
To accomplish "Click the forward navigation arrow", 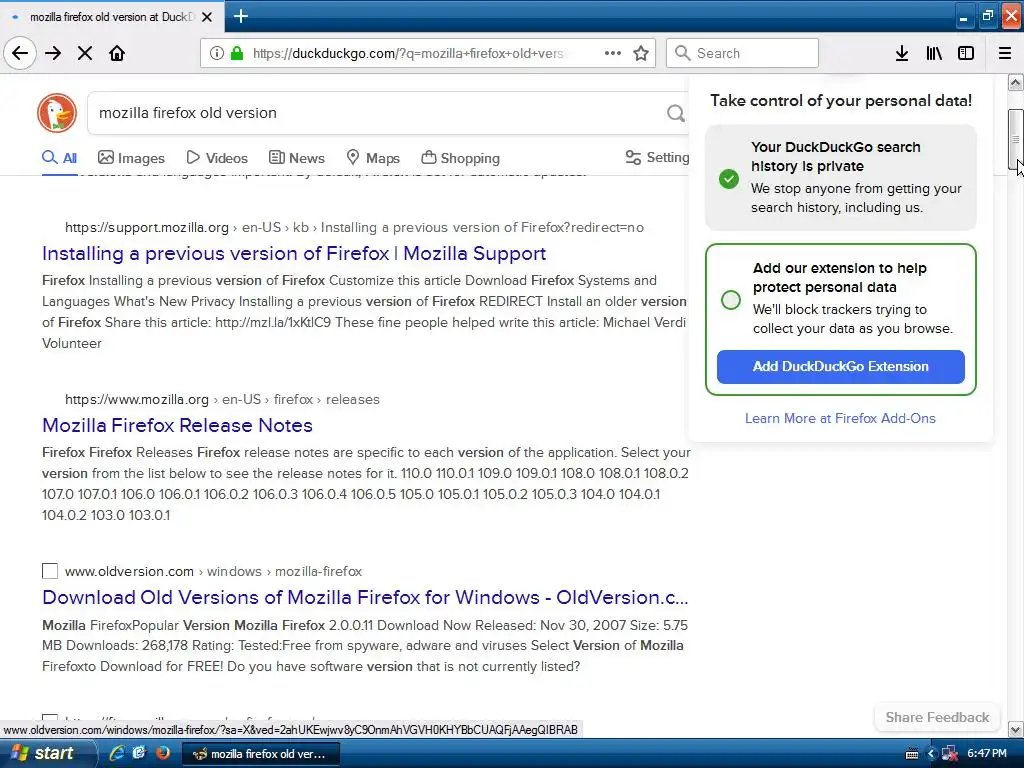I will coord(54,53).
